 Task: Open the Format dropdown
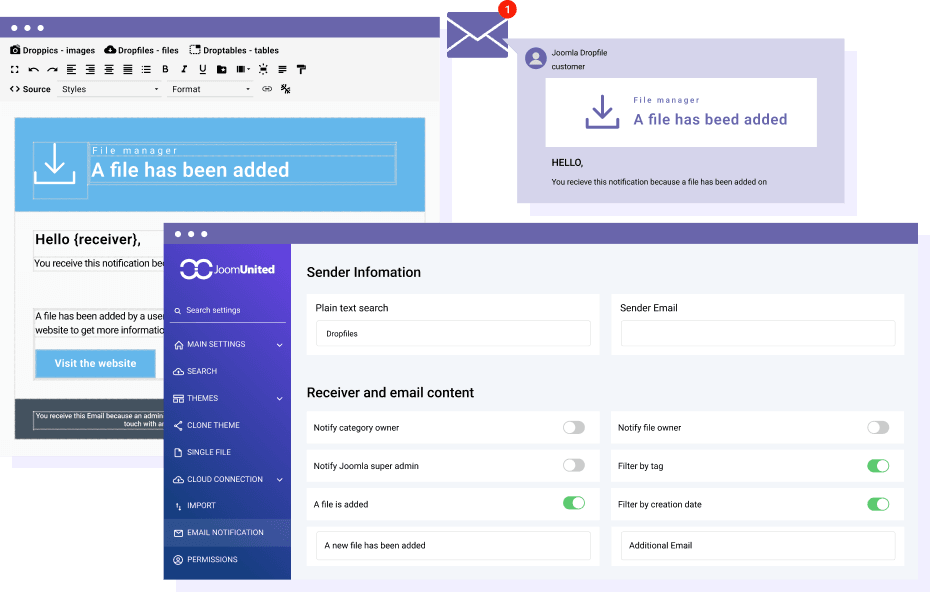[x=210, y=89]
